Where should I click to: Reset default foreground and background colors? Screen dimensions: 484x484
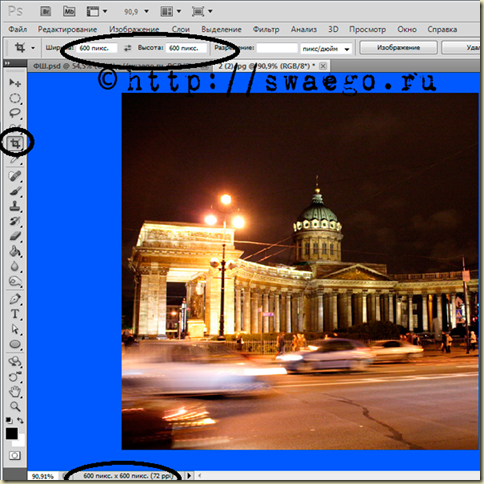(9, 421)
